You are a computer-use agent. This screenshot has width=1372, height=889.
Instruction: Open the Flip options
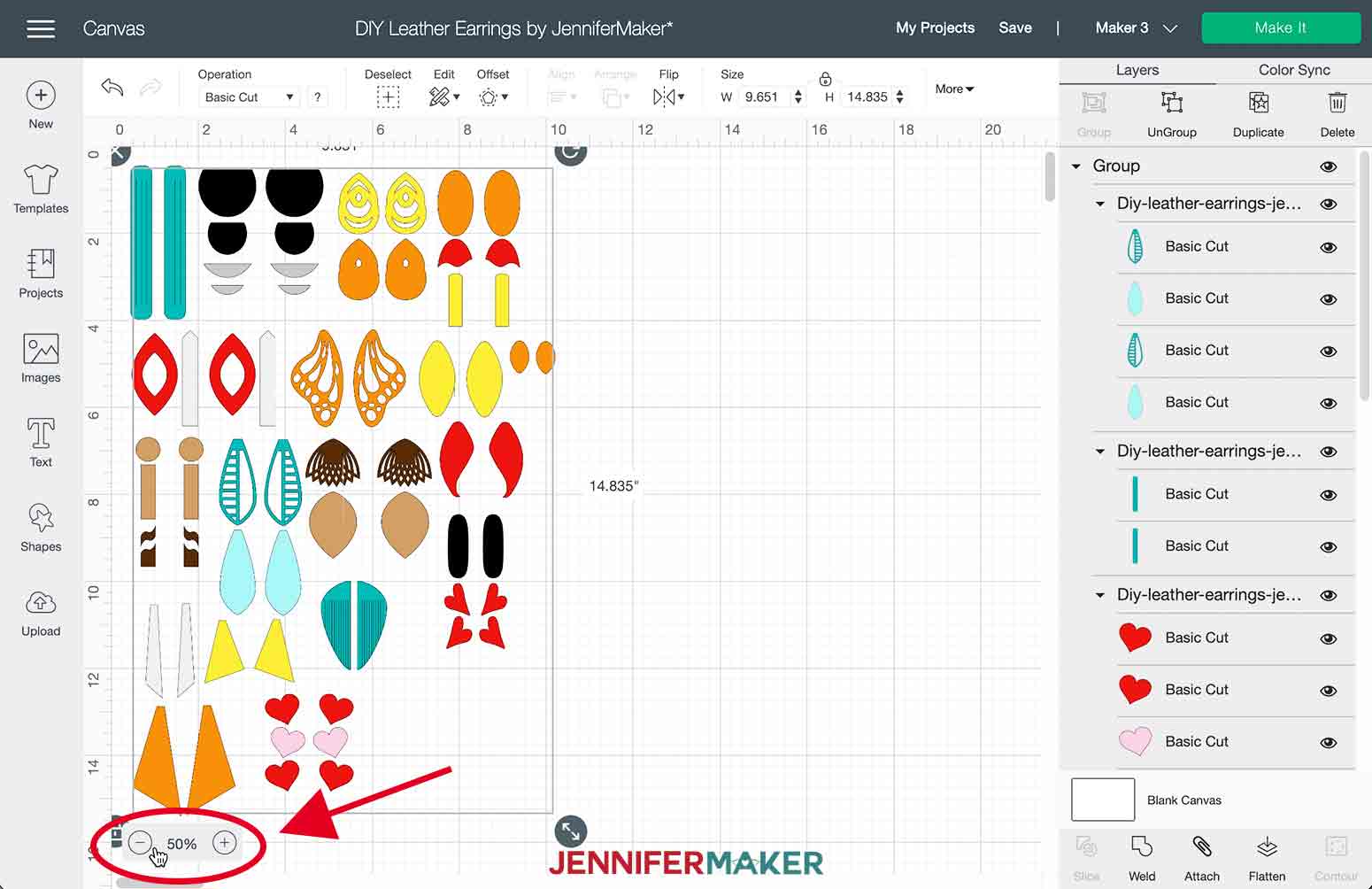[x=669, y=97]
